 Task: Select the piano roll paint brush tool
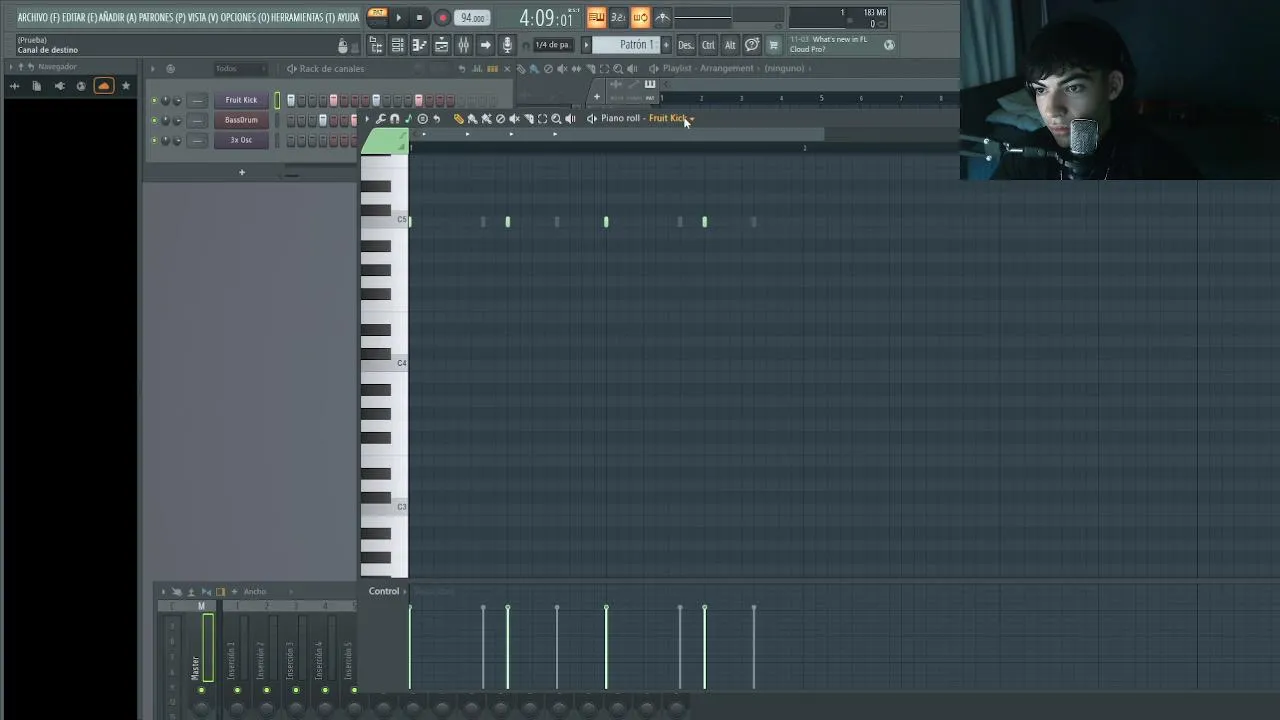coord(472,119)
